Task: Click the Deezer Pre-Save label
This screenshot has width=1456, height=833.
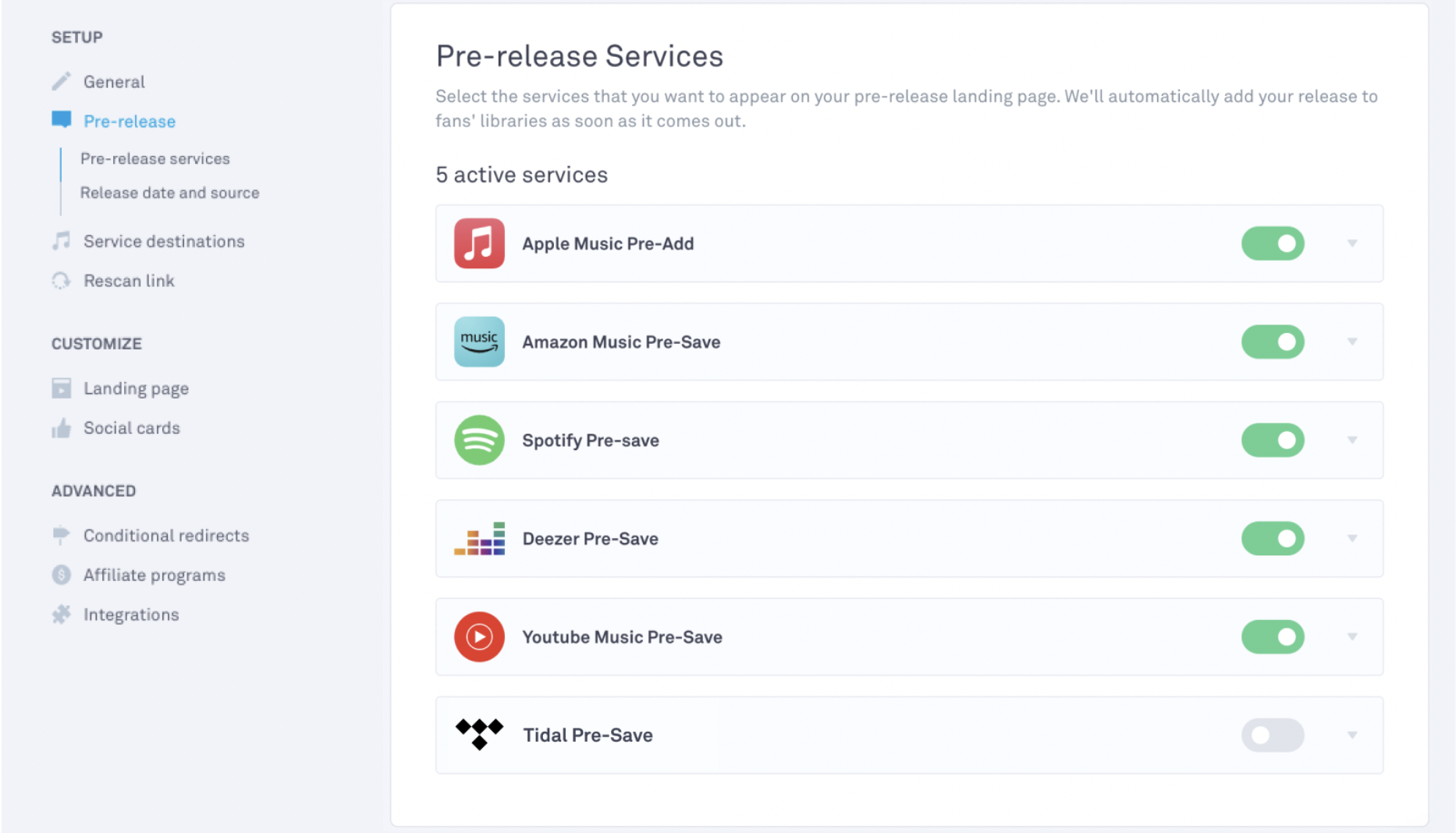Action: (x=591, y=538)
